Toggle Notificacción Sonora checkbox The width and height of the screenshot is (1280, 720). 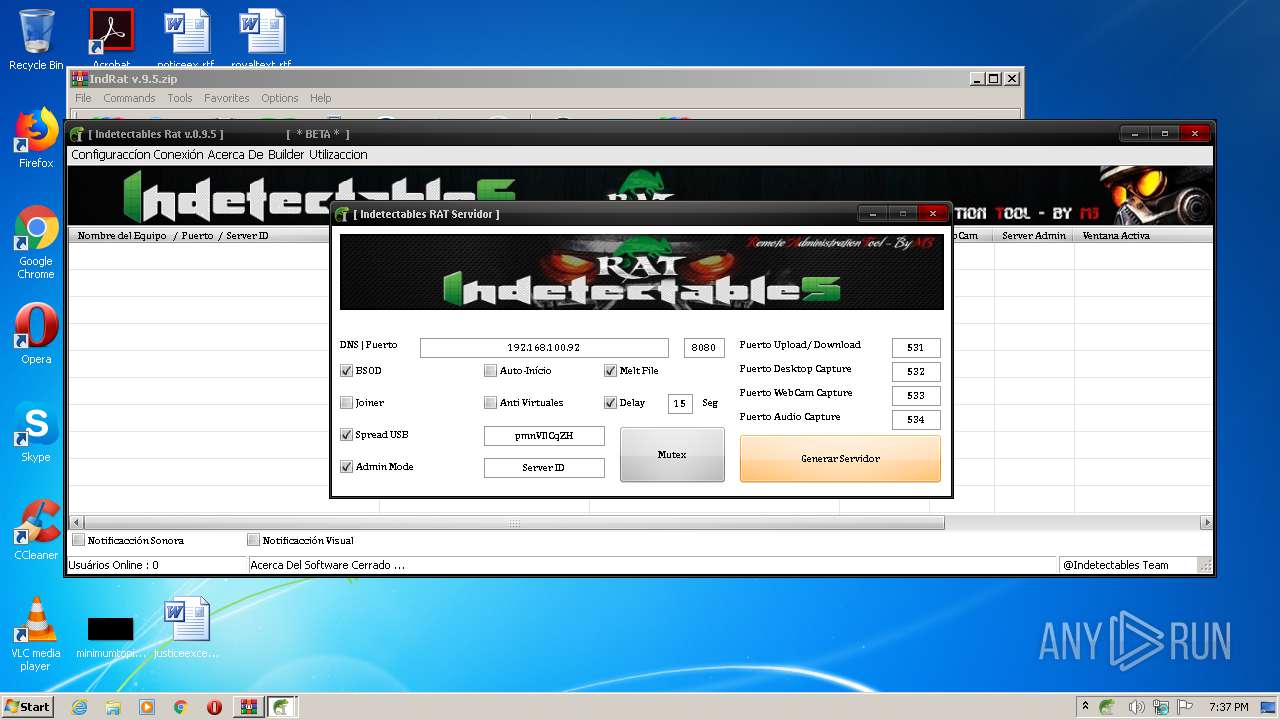tap(78, 540)
